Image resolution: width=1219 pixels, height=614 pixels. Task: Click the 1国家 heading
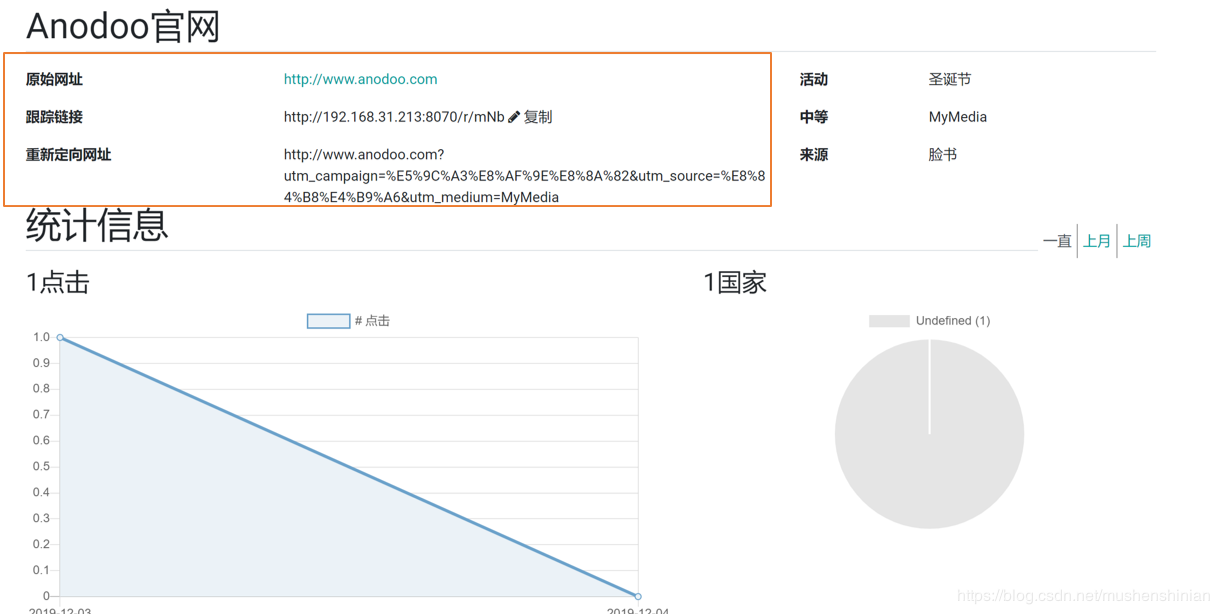735,283
